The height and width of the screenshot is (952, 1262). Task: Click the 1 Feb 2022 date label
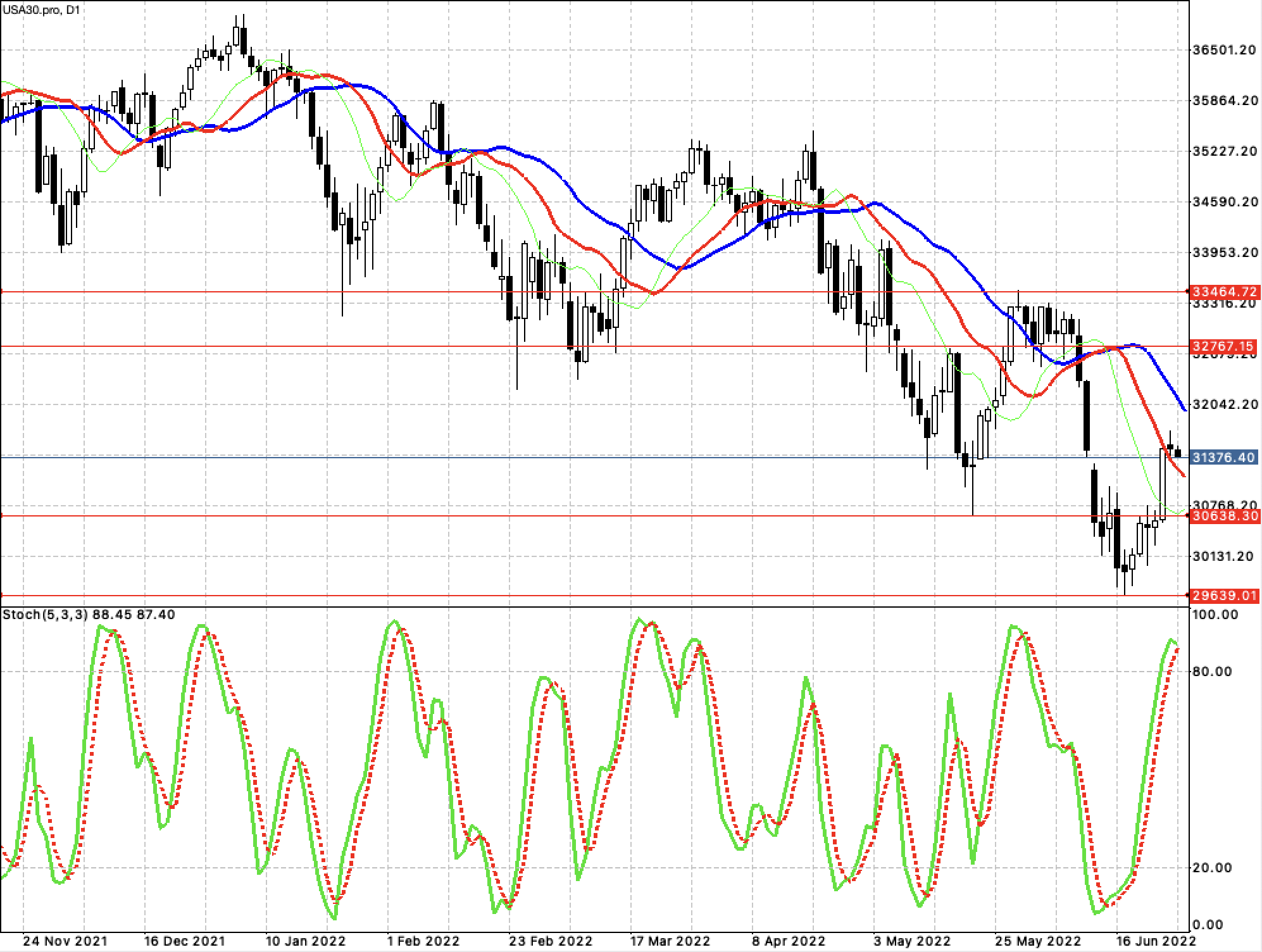[x=424, y=941]
